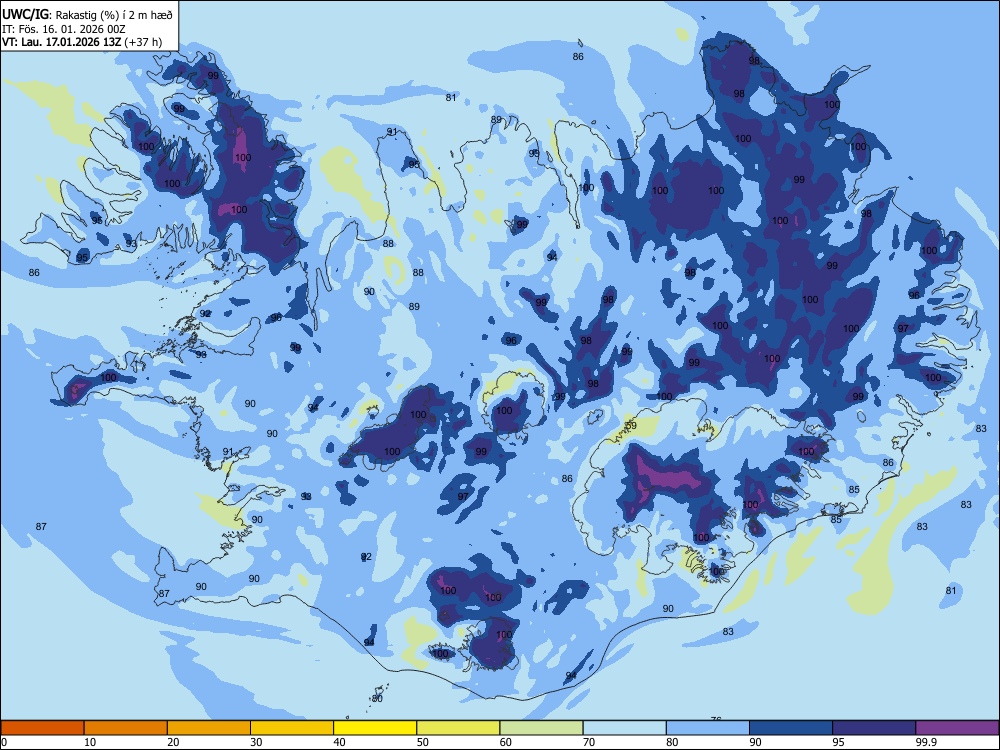Click the purple above-99.9 legend swatch

point(957,728)
